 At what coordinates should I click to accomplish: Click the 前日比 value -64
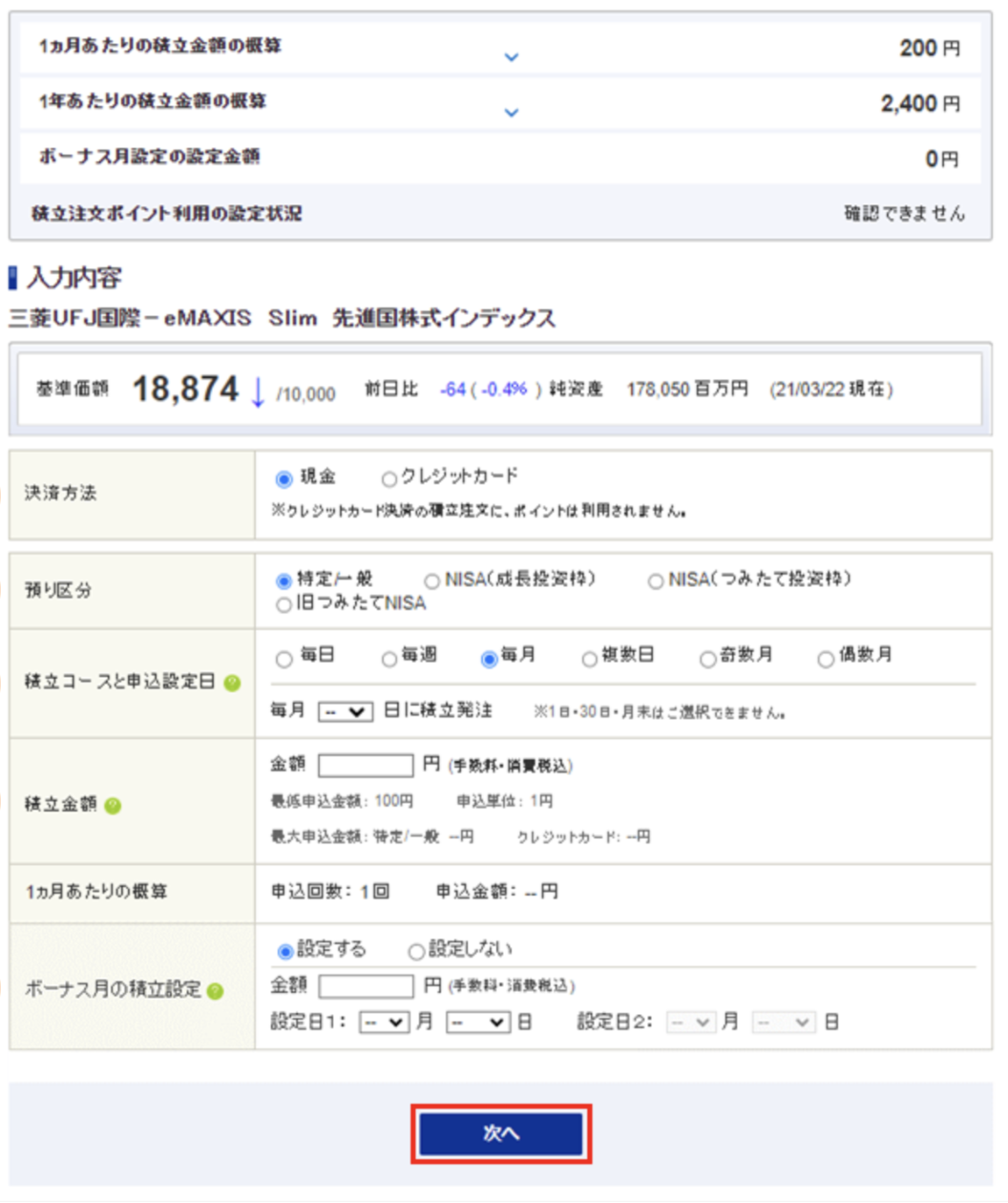(x=452, y=390)
